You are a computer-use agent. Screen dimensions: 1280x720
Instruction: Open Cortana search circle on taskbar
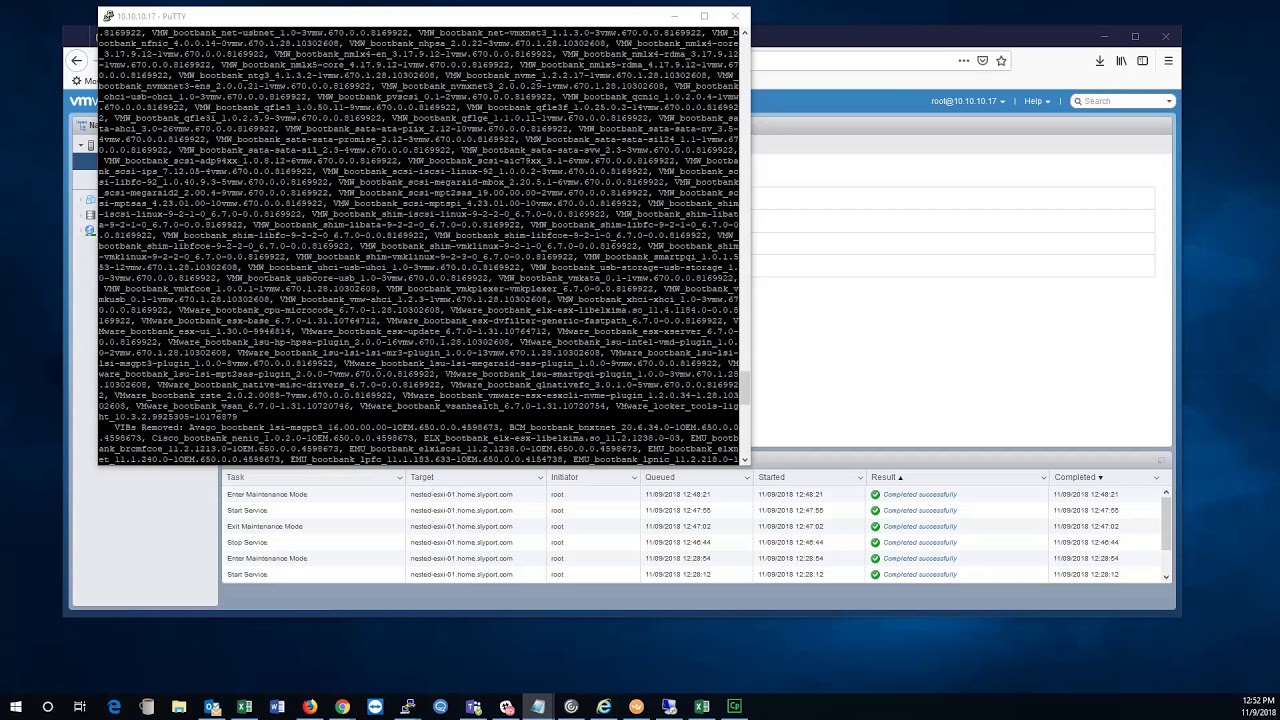(47, 707)
